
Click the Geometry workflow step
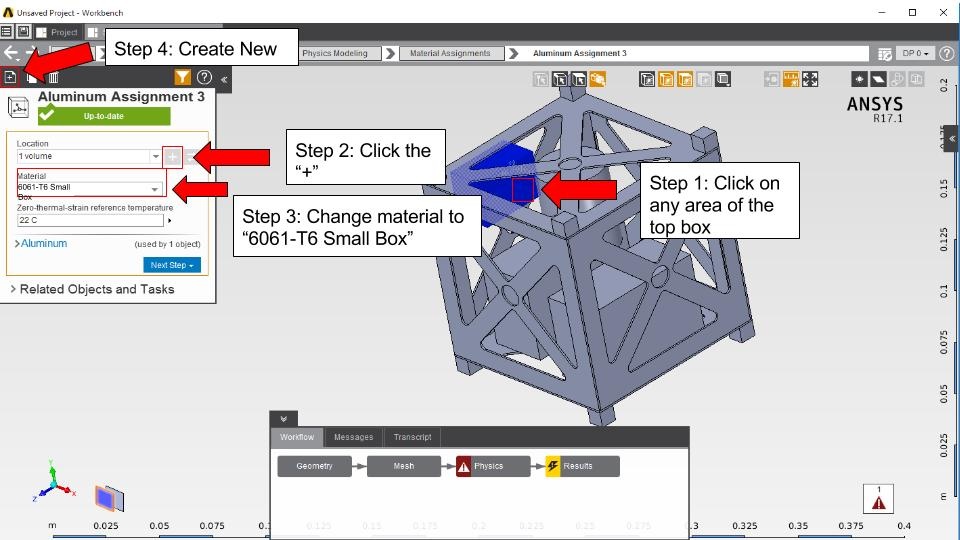point(315,466)
